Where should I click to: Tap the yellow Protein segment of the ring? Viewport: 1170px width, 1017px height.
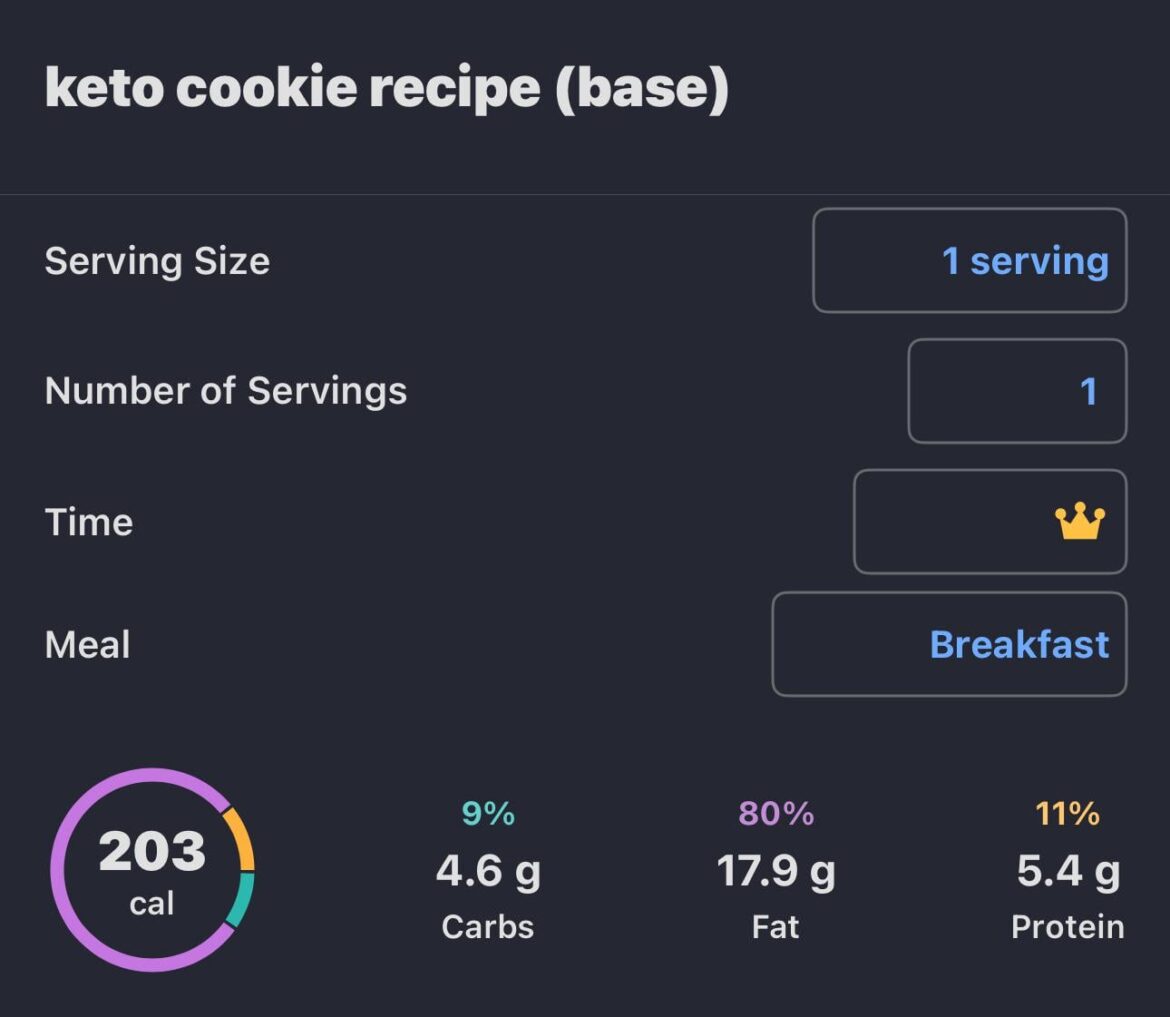[x=238, y=840]
